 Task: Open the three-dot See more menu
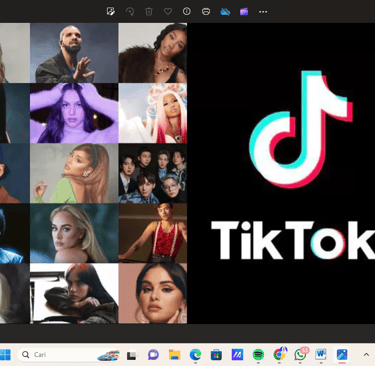(263, 12)
